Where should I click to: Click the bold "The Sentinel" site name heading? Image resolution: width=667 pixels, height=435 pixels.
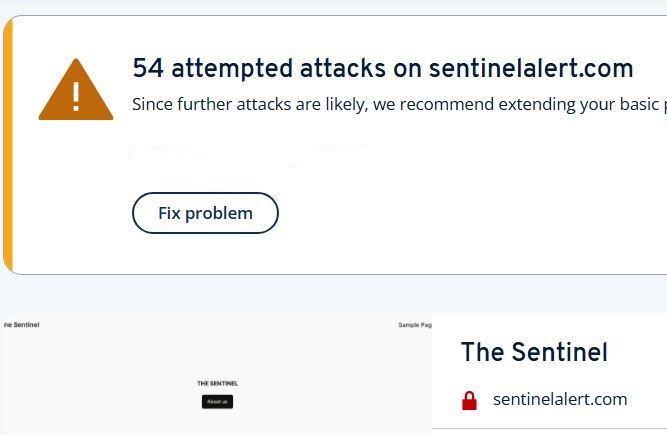pyautogui.click(x=534, y=352)
